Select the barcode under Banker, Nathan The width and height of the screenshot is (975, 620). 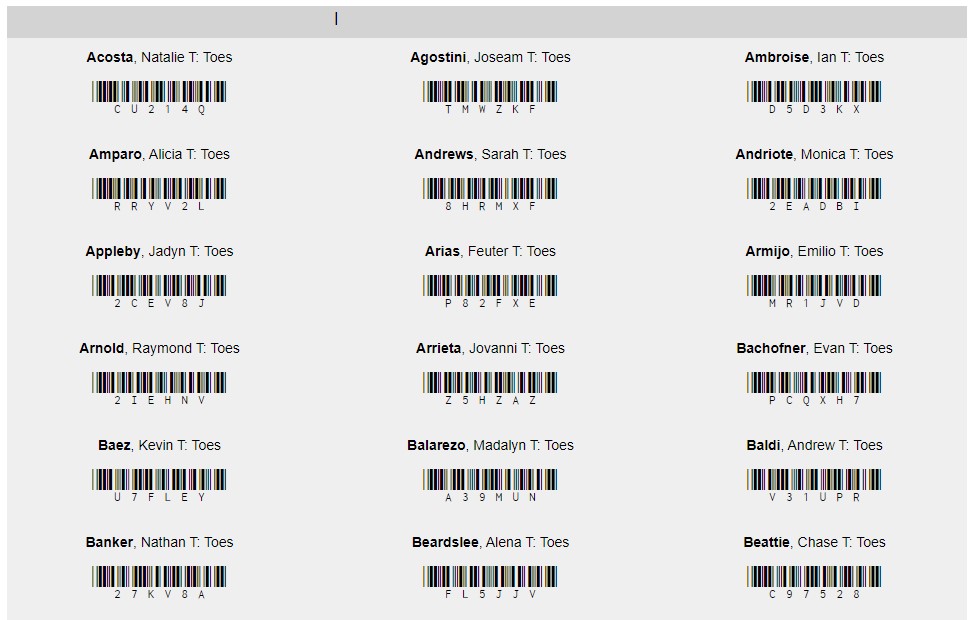(x=159, y=576)
